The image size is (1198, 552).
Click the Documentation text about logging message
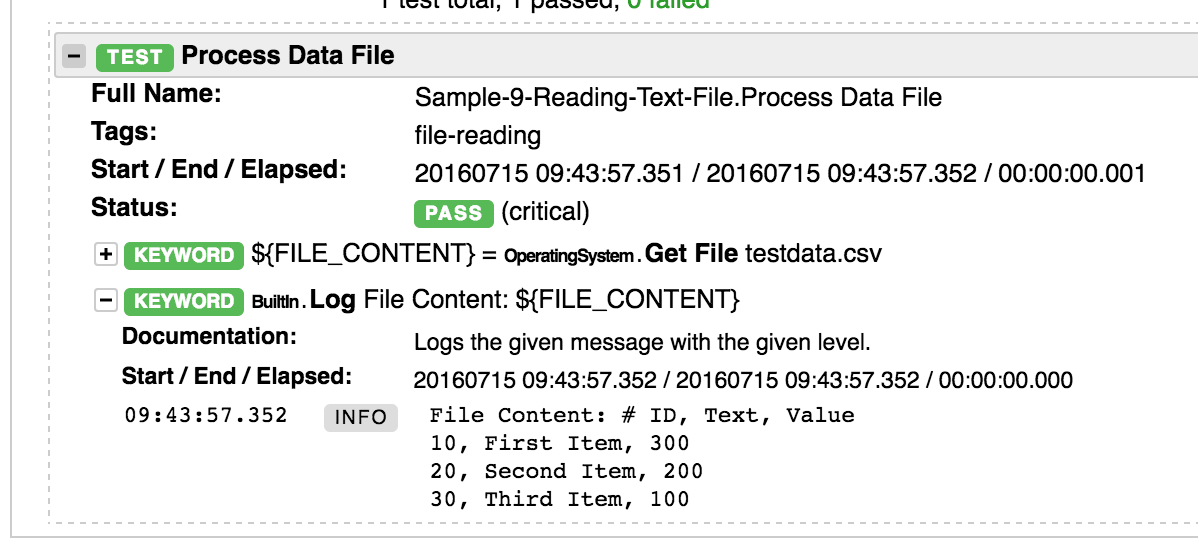[x=643, y=343]
